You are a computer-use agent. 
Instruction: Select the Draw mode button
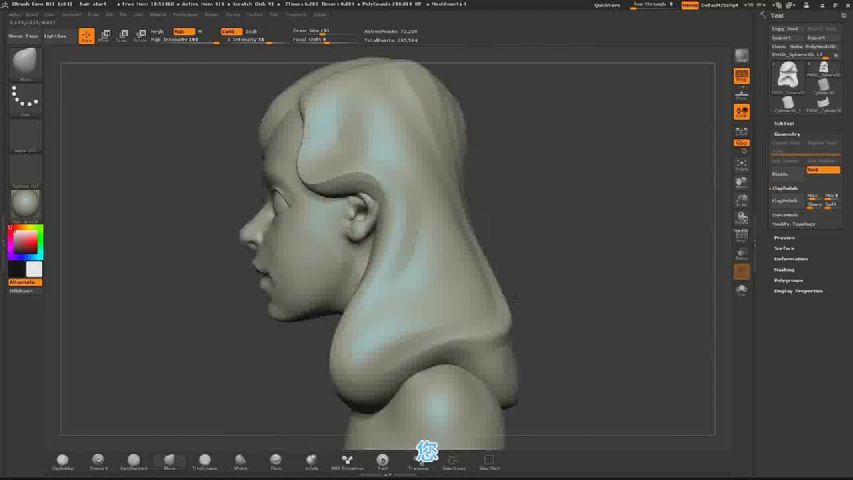click(86, 36)
